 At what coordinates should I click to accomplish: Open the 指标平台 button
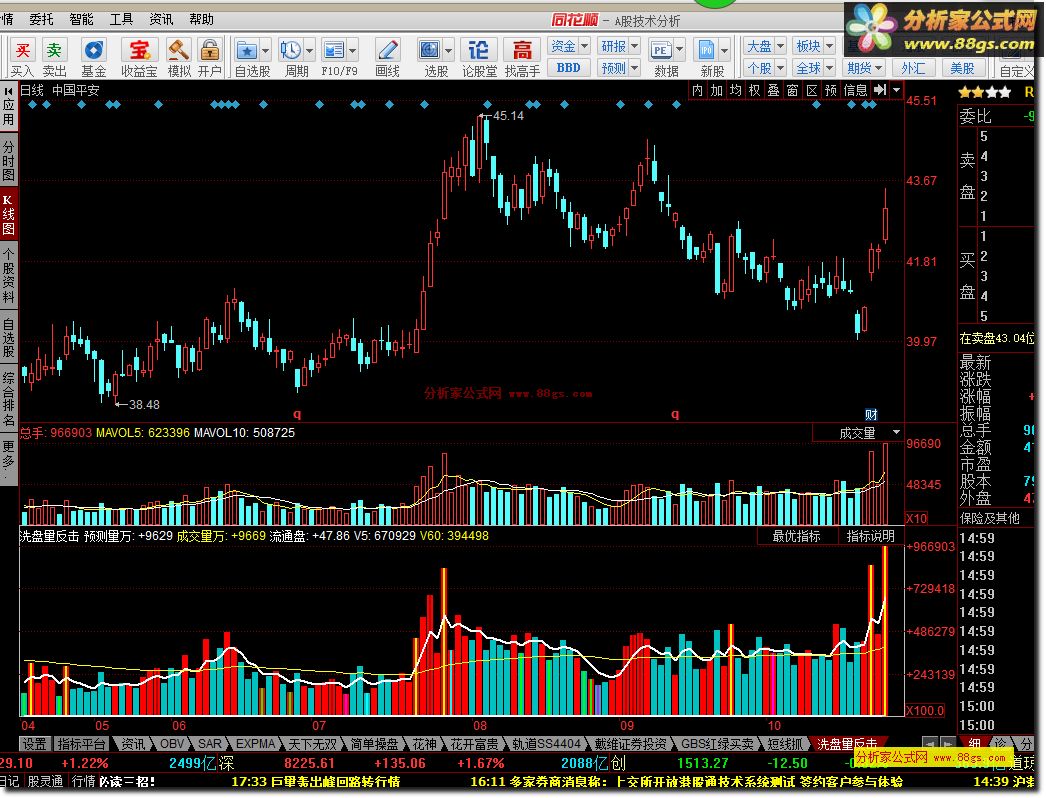[x=81, y=743]
